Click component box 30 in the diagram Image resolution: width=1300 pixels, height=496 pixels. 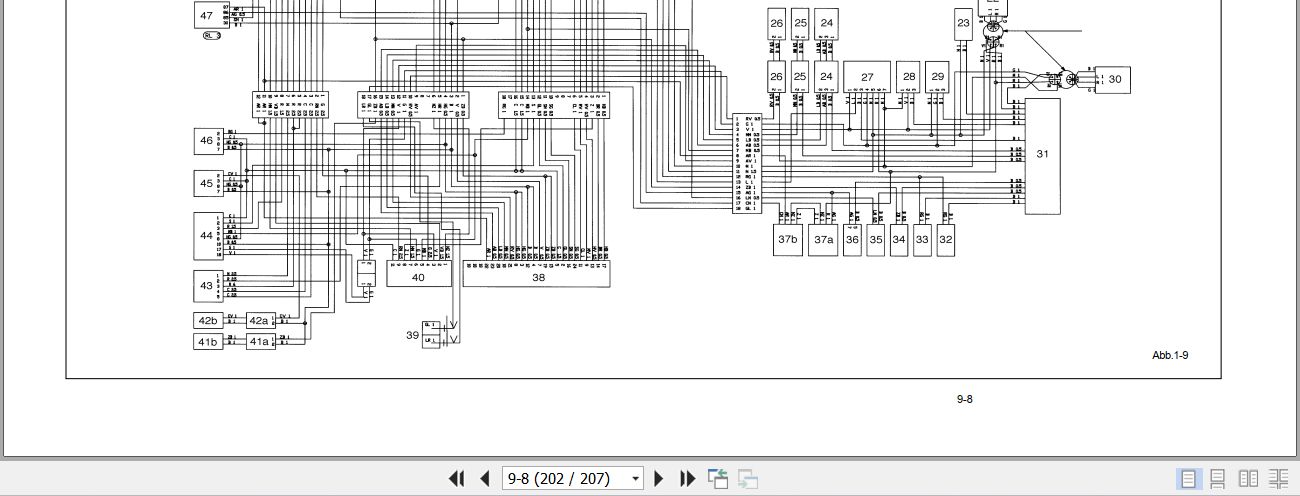coord(1114,79)
